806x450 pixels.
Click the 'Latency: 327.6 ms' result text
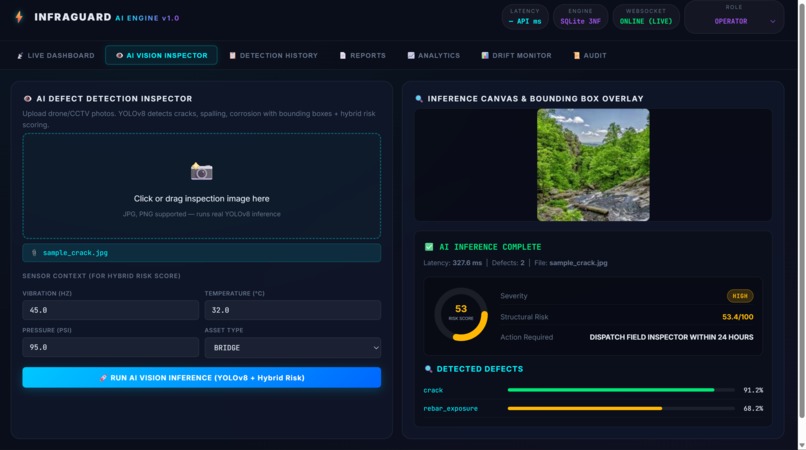click(452, 263)
